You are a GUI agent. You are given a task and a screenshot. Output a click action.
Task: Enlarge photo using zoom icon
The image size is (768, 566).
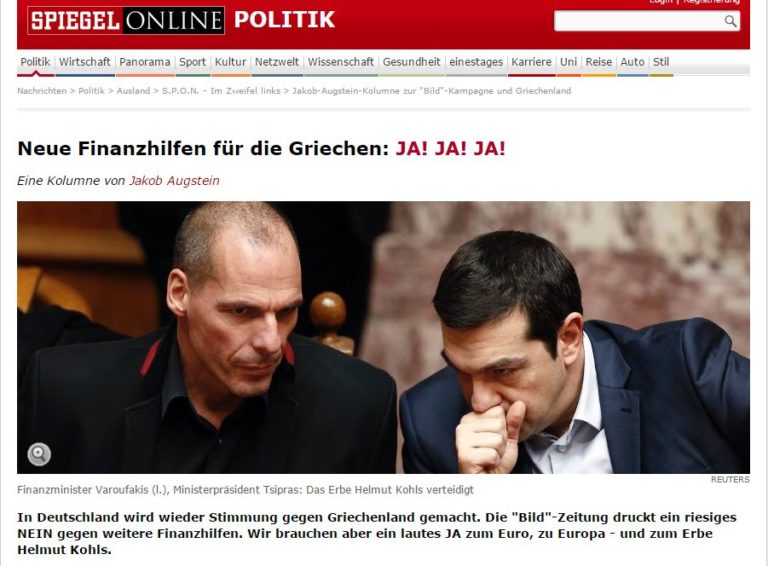coord(39,454)
